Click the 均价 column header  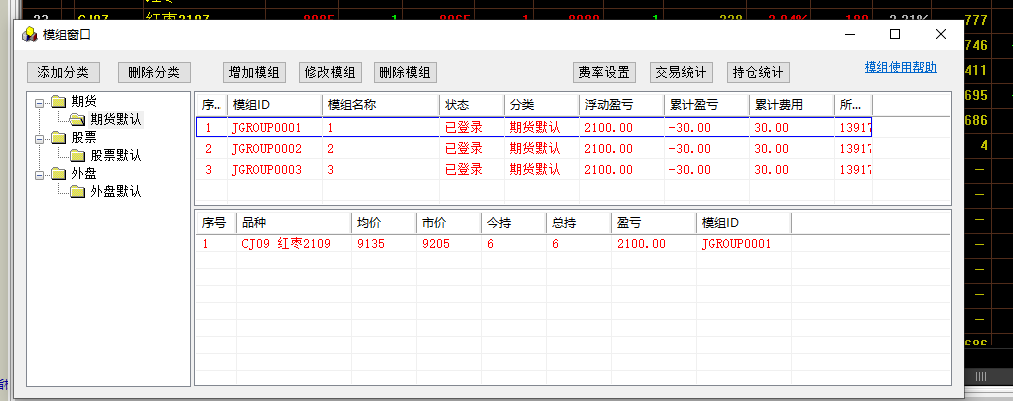pyautogui.click(x=383, y=223)
